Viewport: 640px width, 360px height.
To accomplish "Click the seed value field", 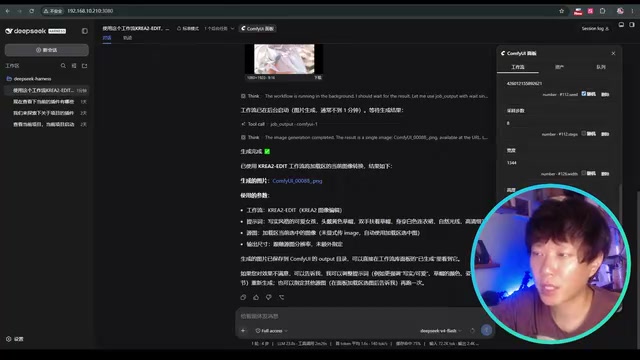I will (558, 83).
